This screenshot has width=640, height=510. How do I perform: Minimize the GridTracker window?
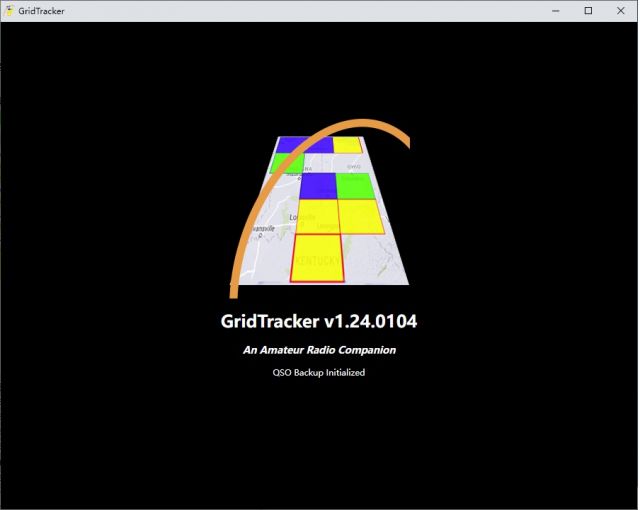click(556, 11)
